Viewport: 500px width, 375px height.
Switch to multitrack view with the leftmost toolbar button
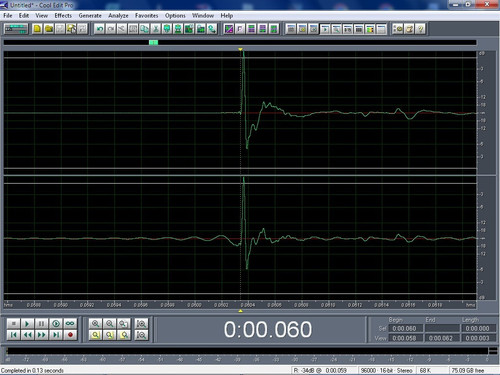click(x=16, y=29)
